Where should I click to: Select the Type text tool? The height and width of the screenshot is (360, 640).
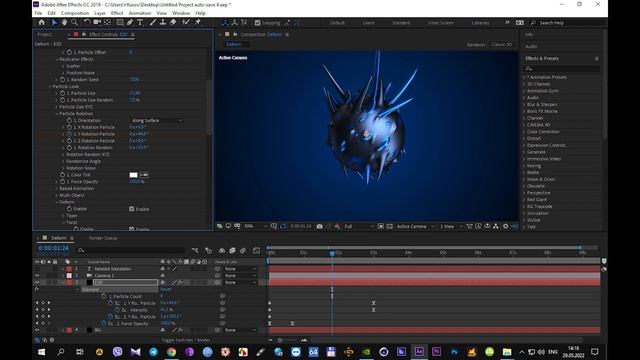tap(140, 22)
